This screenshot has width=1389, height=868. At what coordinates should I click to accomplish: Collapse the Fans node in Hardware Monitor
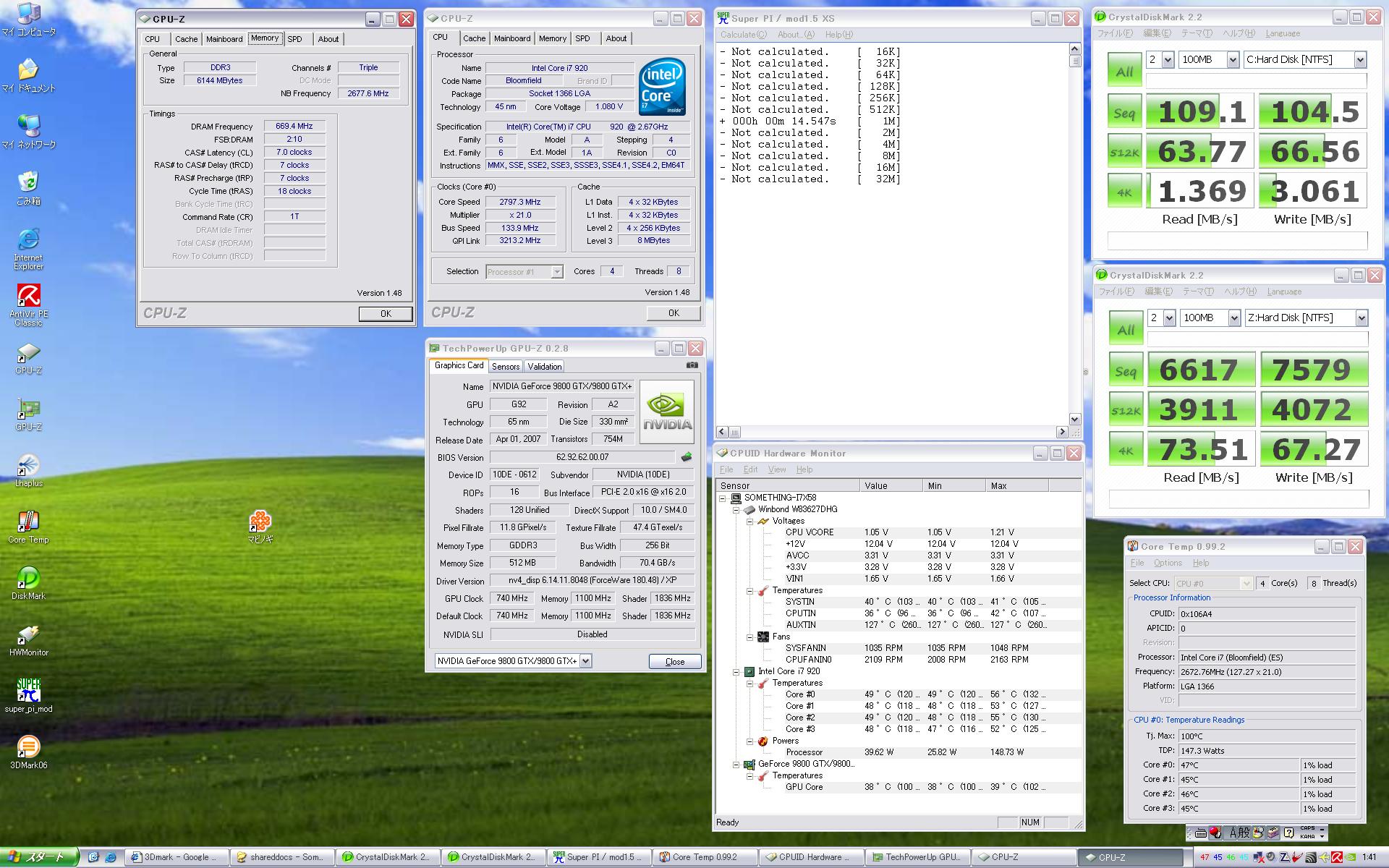tap(750, 637)
